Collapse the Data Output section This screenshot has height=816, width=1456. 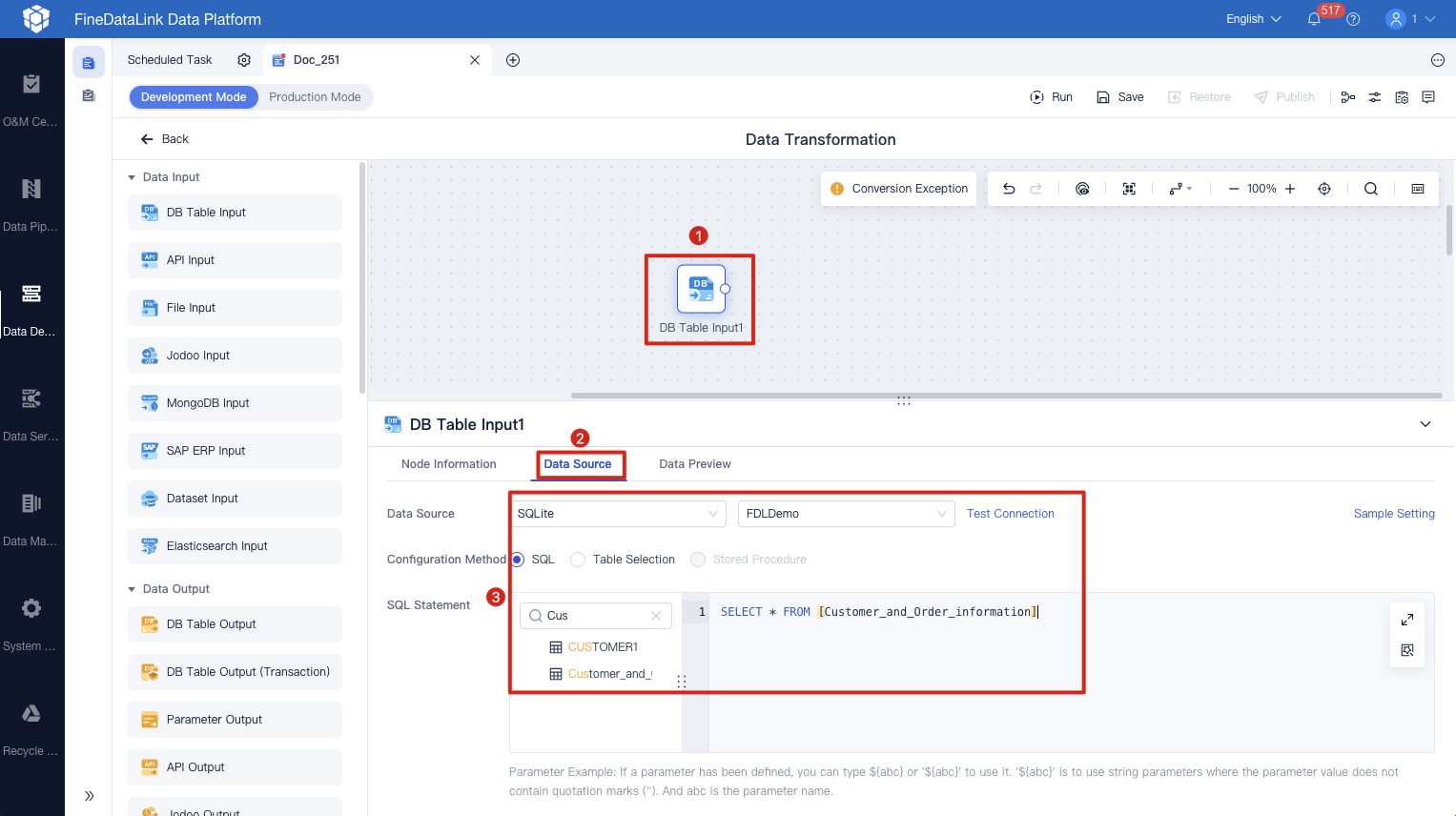point(132,589)
